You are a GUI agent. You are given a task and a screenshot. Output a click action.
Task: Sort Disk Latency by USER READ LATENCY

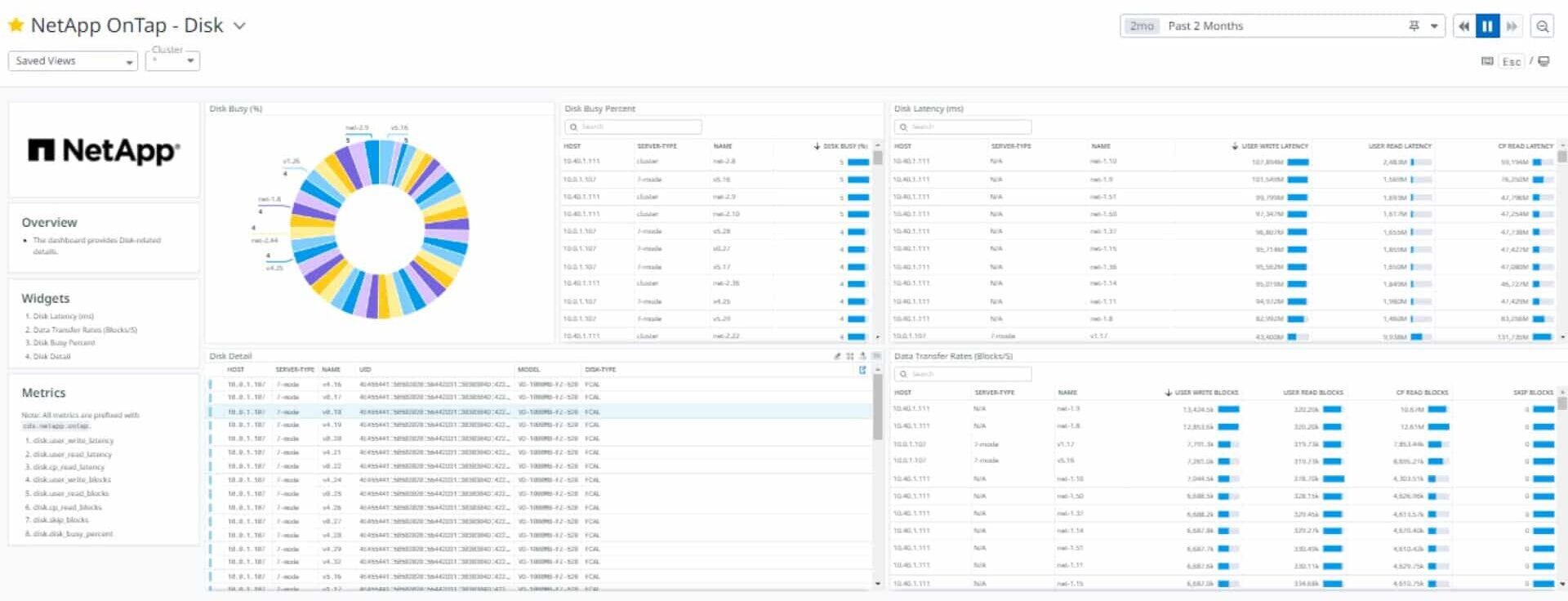tap(1400, 146)
